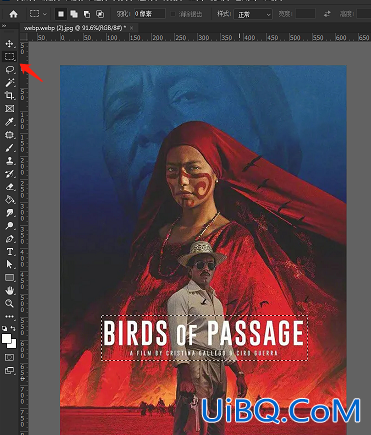The image size is (371, 435).
Task: Select the Patch healing tool
Action: pos(9,135)
